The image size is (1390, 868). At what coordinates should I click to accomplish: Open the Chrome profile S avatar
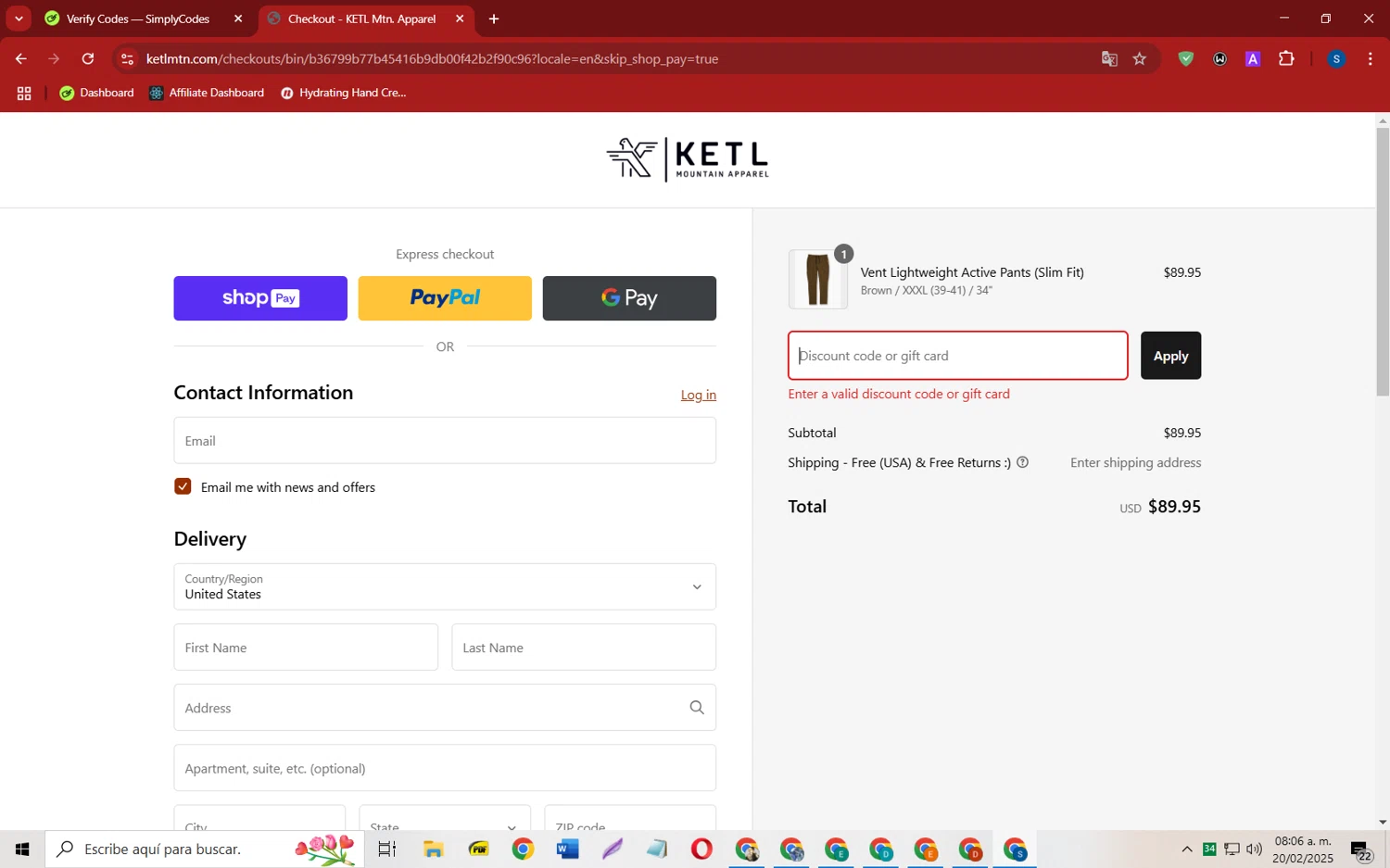point(1336,58)
